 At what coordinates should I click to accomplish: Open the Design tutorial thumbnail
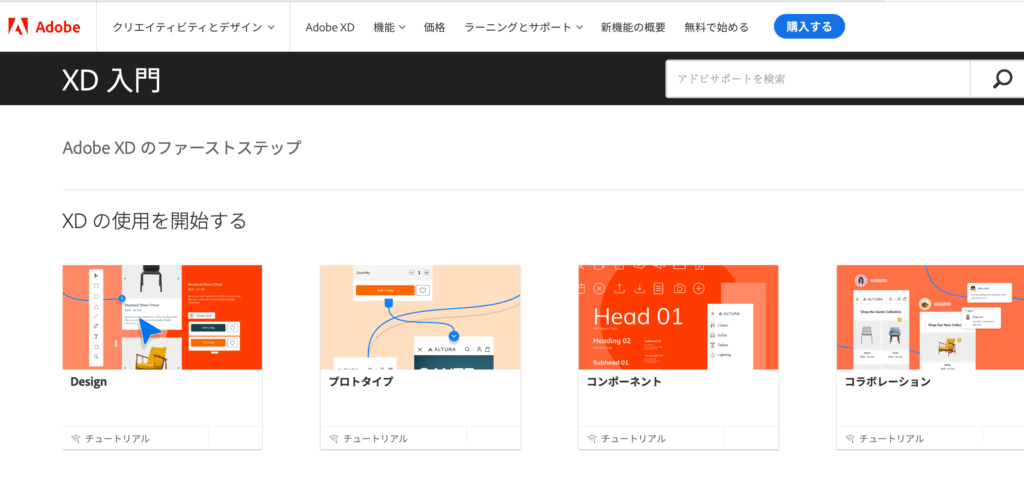[162, 317]
